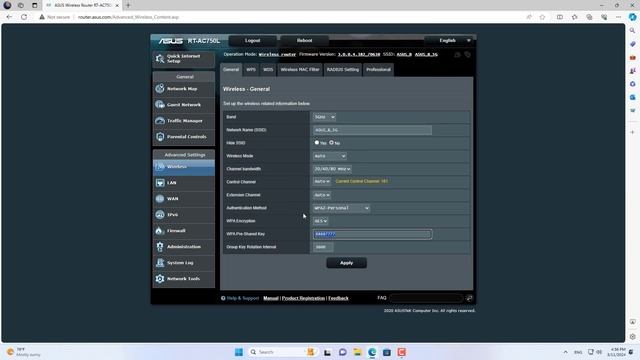
Task: Open Traffic Manager page
Action: [x=184, y=121]
